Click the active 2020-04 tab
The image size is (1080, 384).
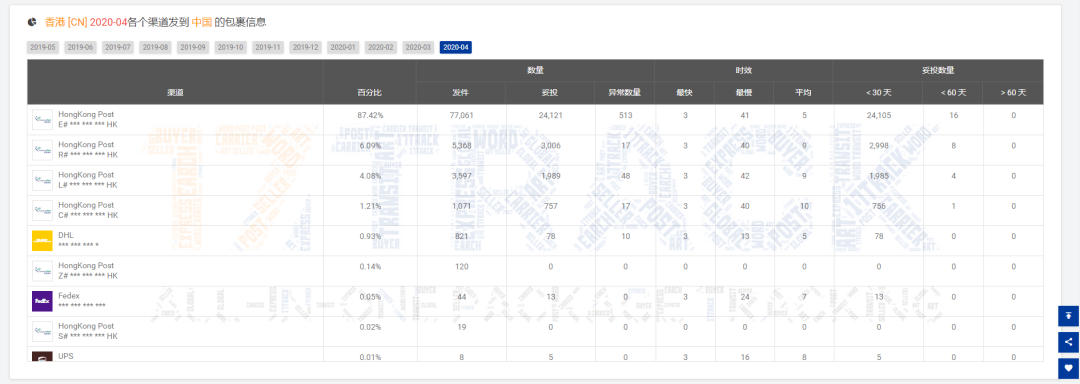[456, 47]
